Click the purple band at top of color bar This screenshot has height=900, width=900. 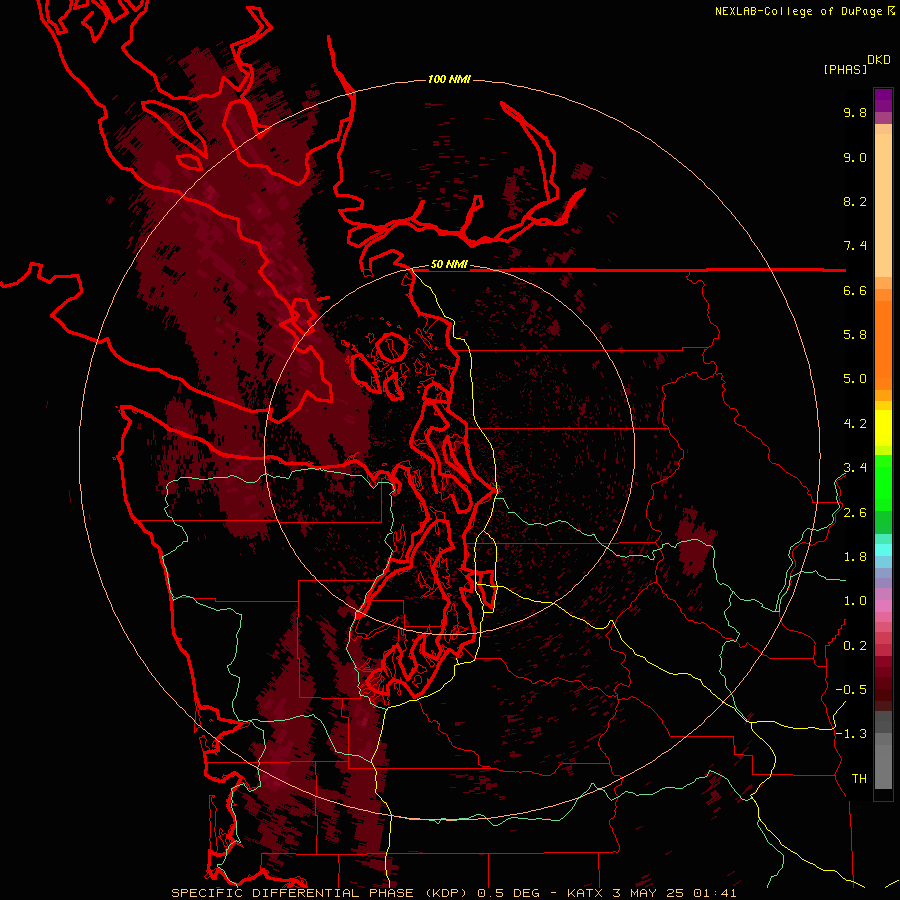[x=883, y=100]
